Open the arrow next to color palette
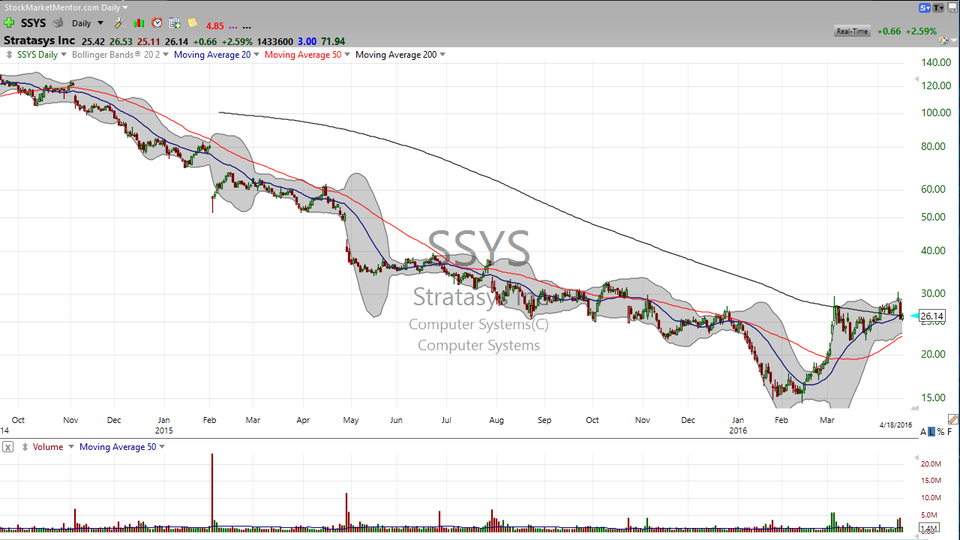The height and width of the screenshot is (540, 960). click(x=953, y=41)
